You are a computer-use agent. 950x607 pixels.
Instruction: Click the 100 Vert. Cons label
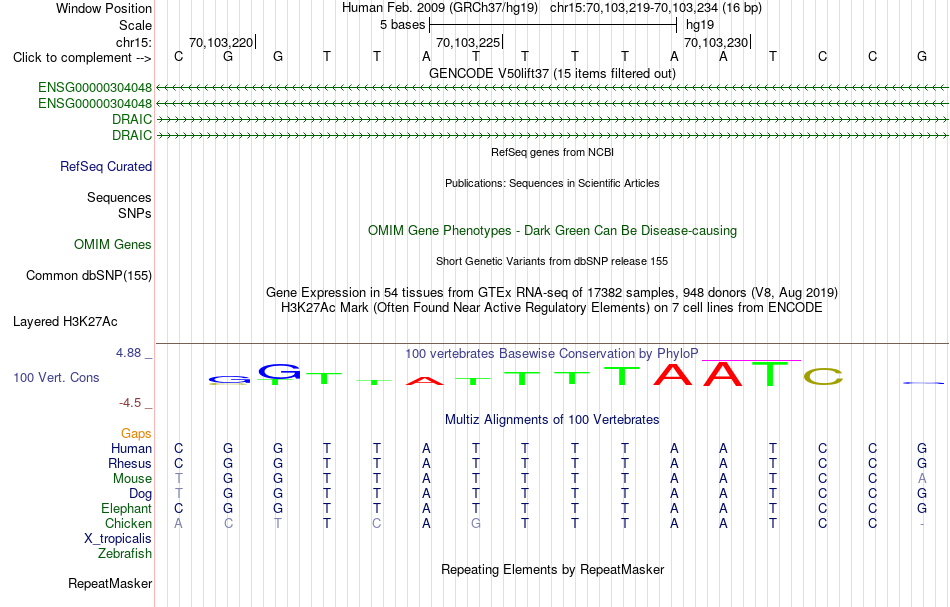pyautogui.click(x=56, y=377)
